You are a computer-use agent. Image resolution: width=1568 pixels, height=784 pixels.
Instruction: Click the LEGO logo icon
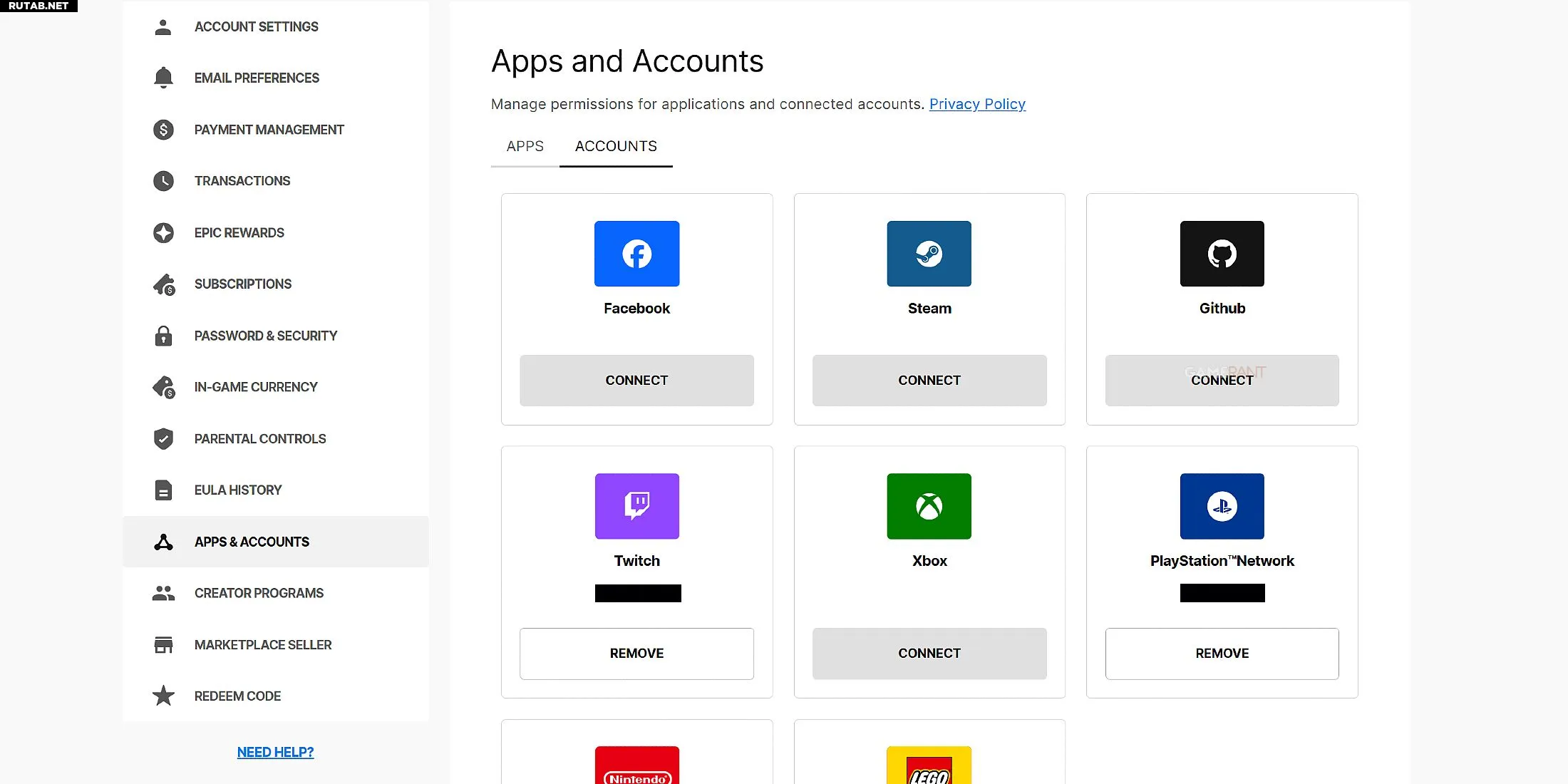click(929, 766)
